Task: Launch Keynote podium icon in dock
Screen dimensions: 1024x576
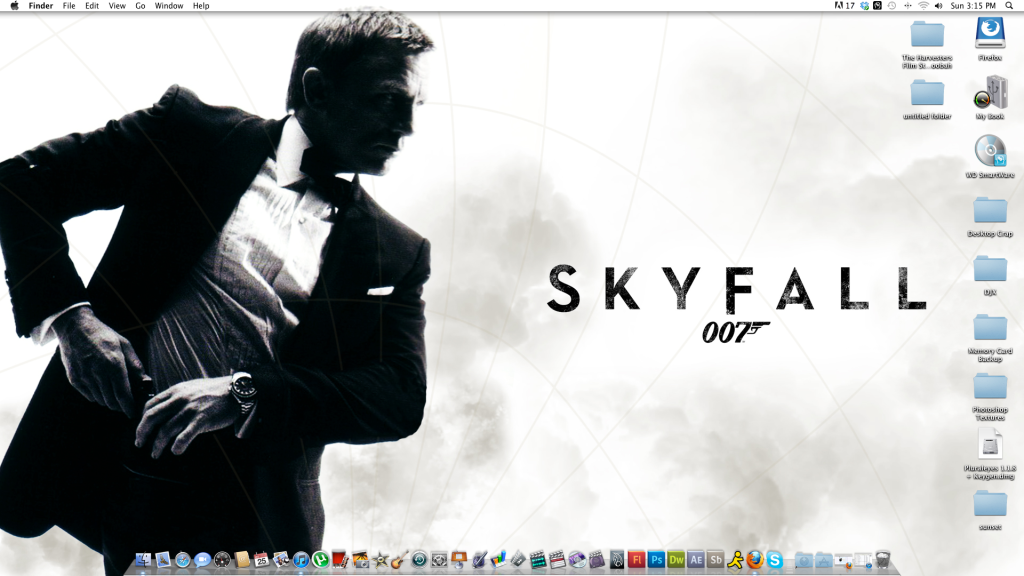Action: point(459,560)
